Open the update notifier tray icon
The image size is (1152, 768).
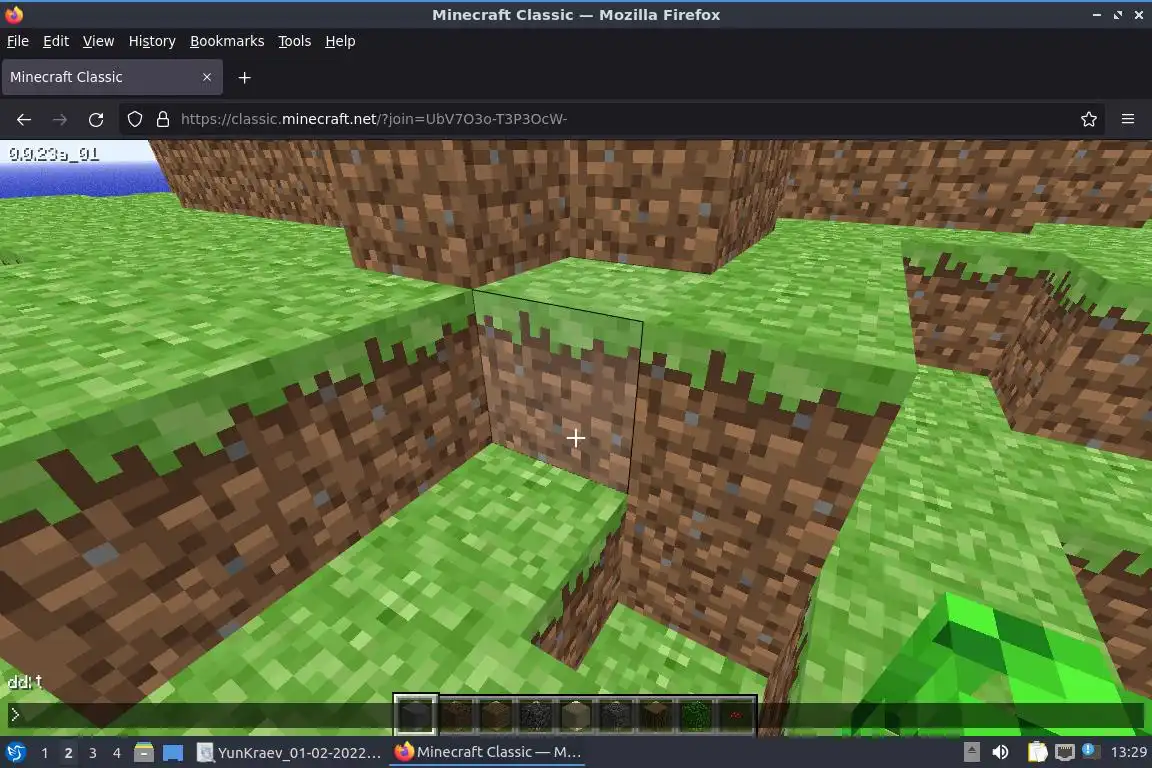1091,751
